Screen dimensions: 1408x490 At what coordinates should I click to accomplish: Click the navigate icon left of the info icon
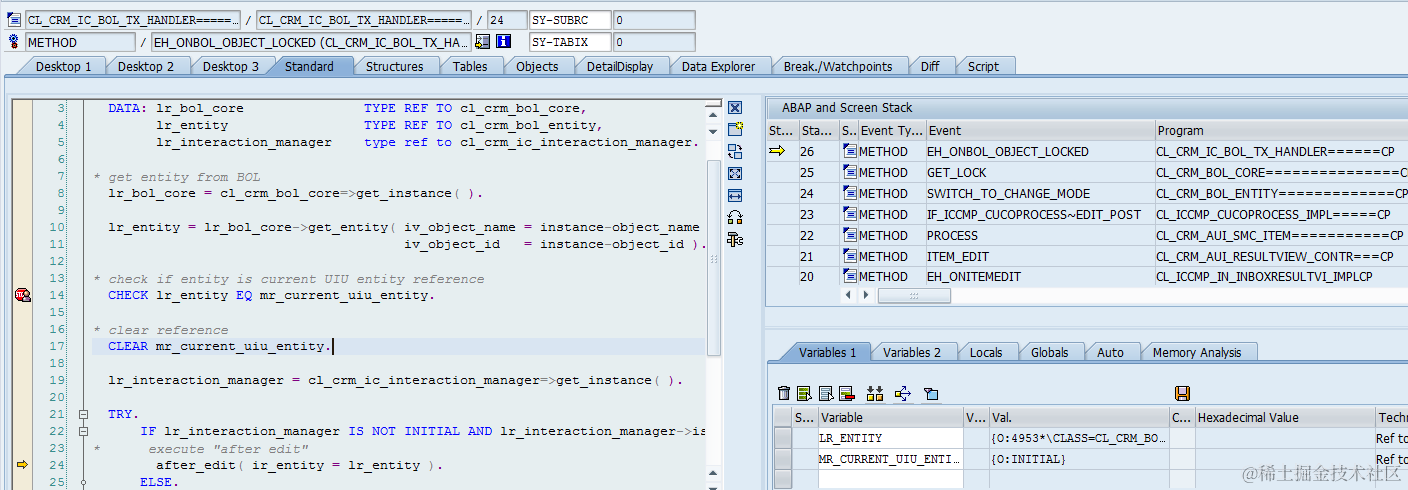click(483, 42)
